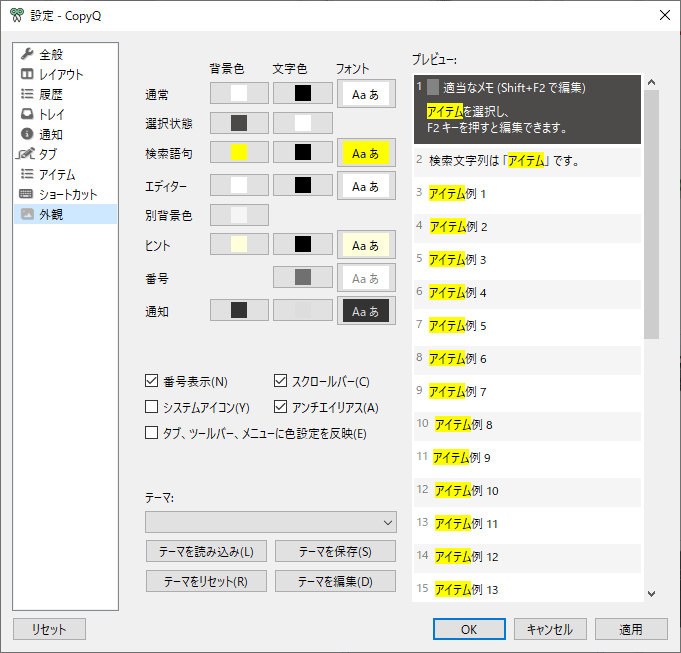Toggle the 番号表示(N) checkbox
The width and height of the screenshot is (681, 653).
click(x=151, y=381)
